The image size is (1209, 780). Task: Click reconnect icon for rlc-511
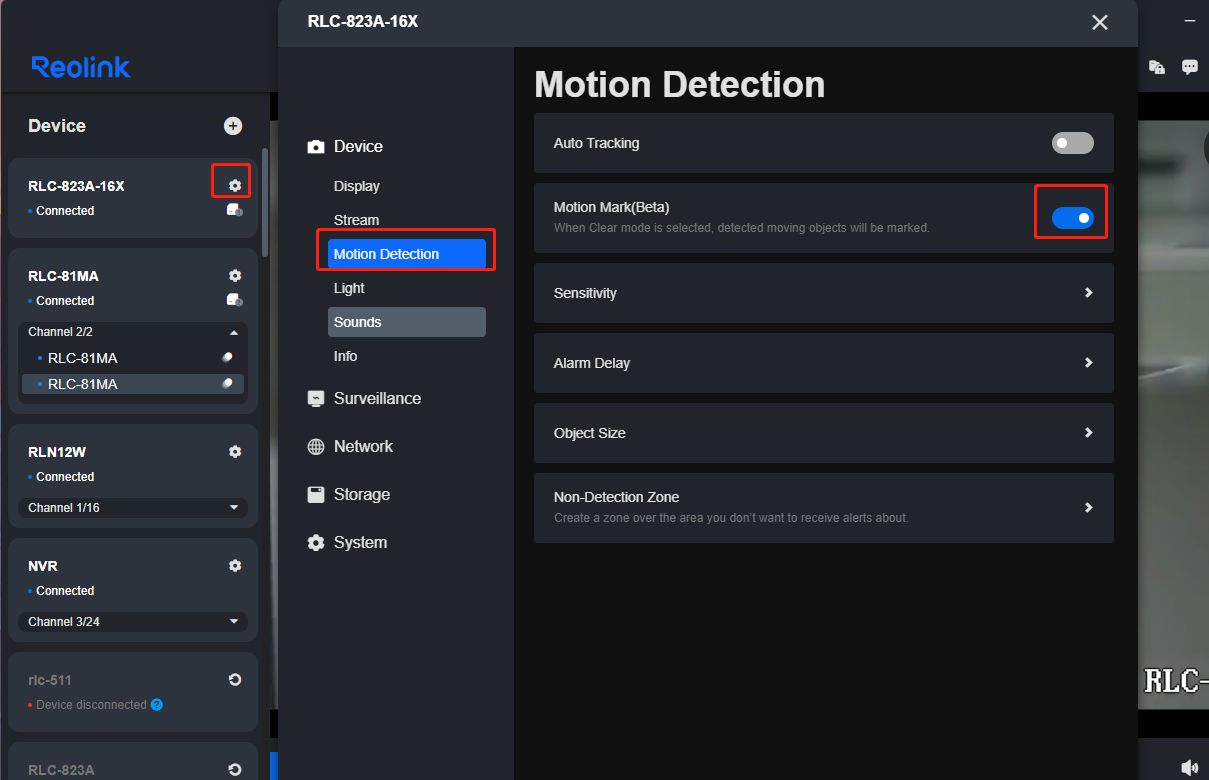tap(235, 679)
